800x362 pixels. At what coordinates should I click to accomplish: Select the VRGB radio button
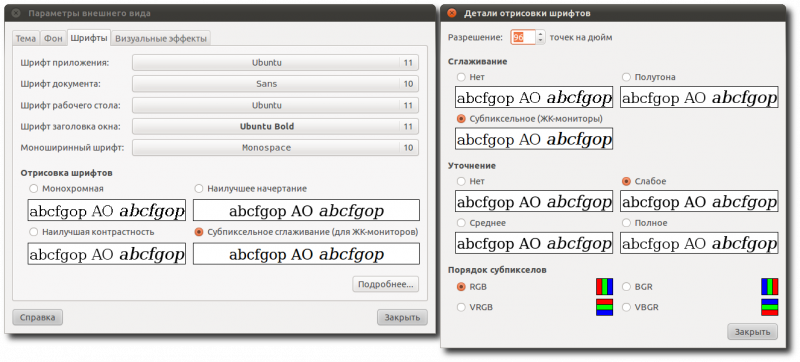(x=461, y=307)
